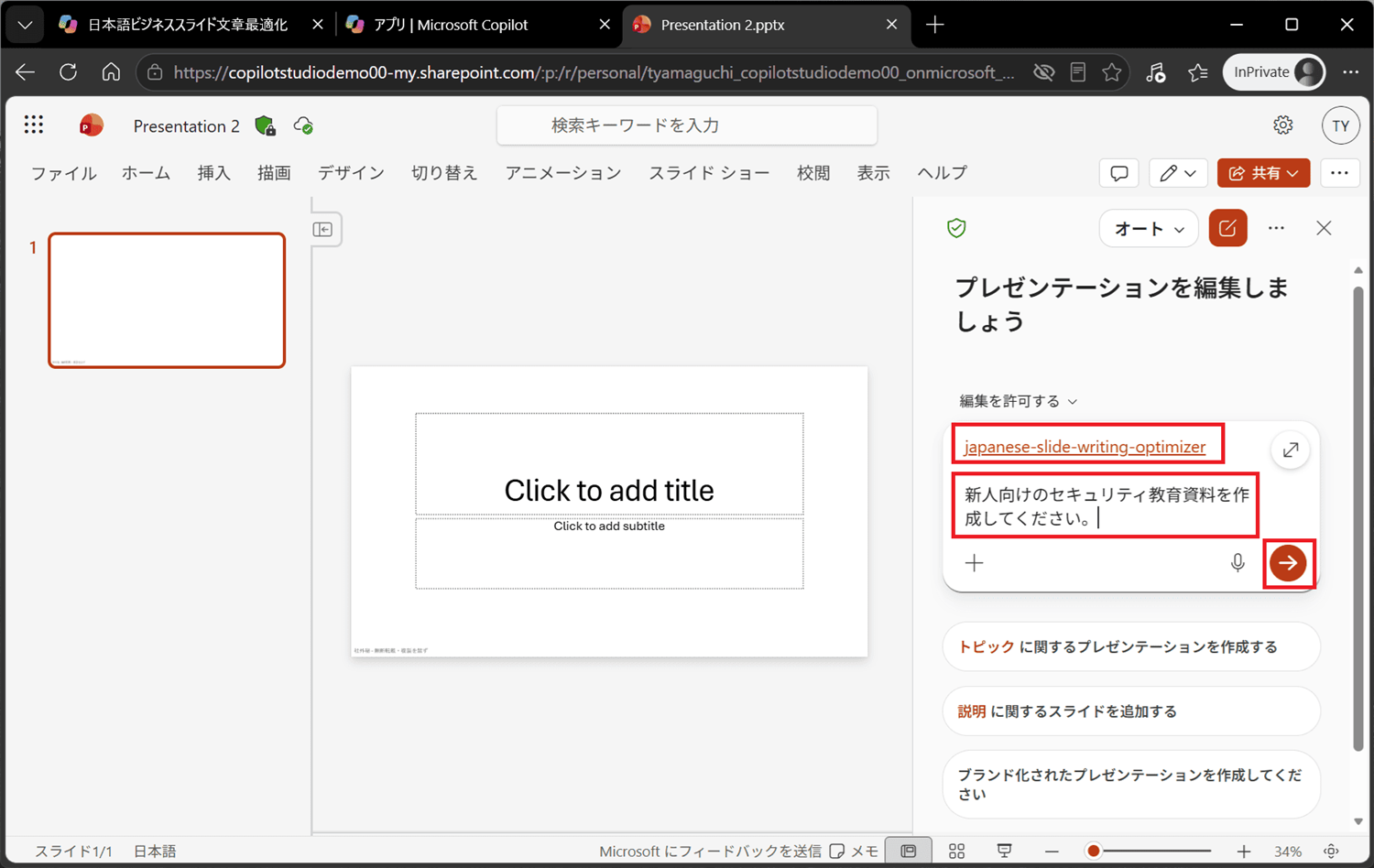The image size is (1374, 868).
Task: Click the new Copilot chat icon
Action: (1227, 228)
